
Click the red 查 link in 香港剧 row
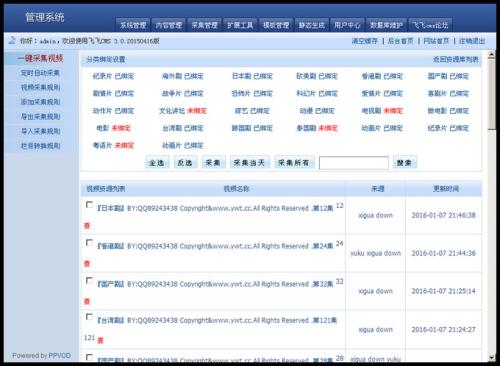pyautogui.click(x=87, y=264)
